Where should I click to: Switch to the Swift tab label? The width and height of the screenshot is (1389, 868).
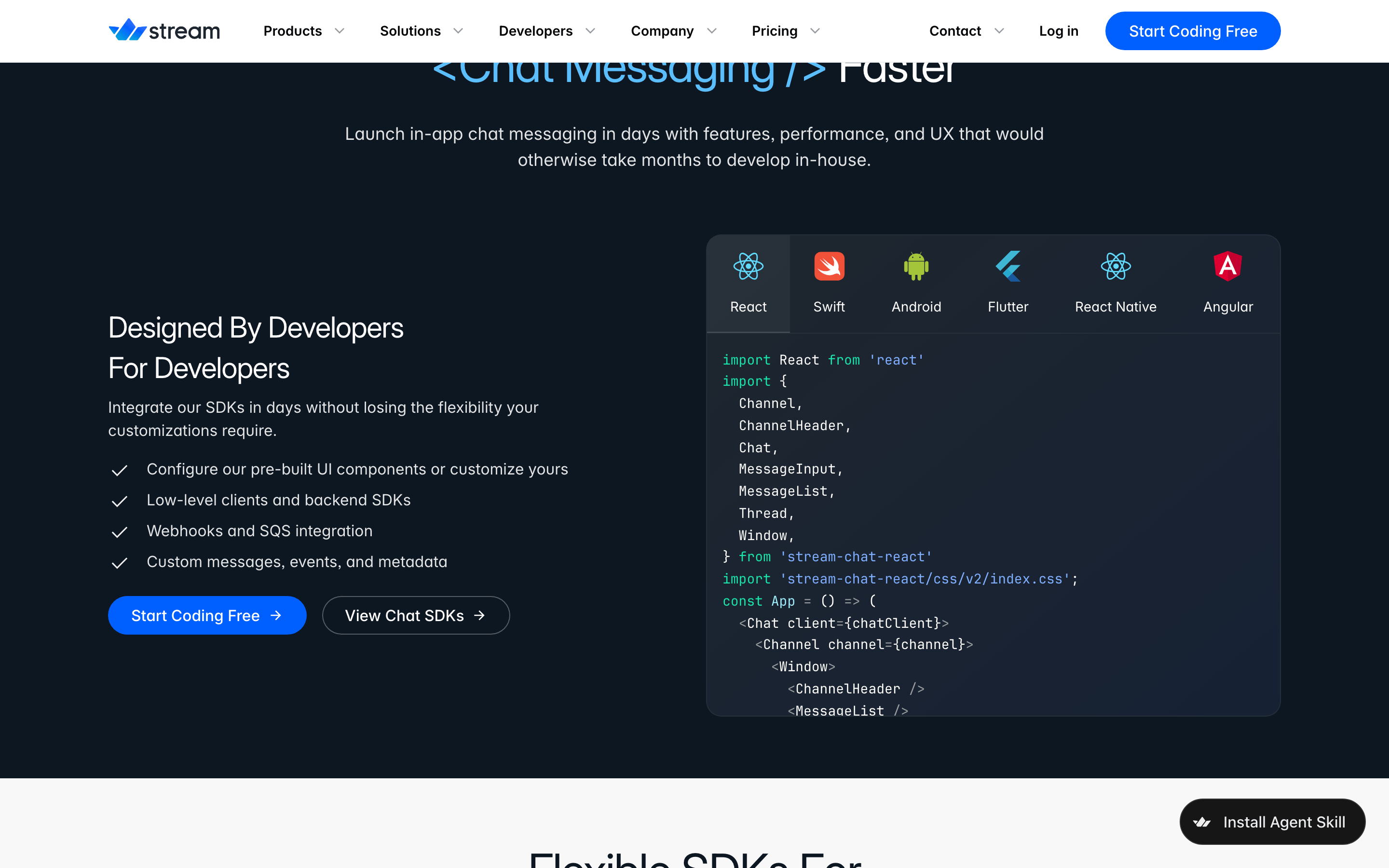[x=829, y=307]
